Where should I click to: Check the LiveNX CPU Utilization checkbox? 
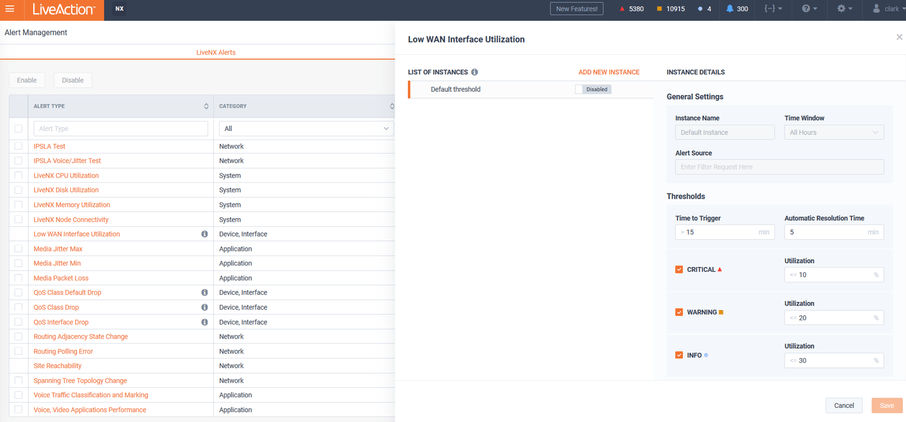(x=18, y=175)
